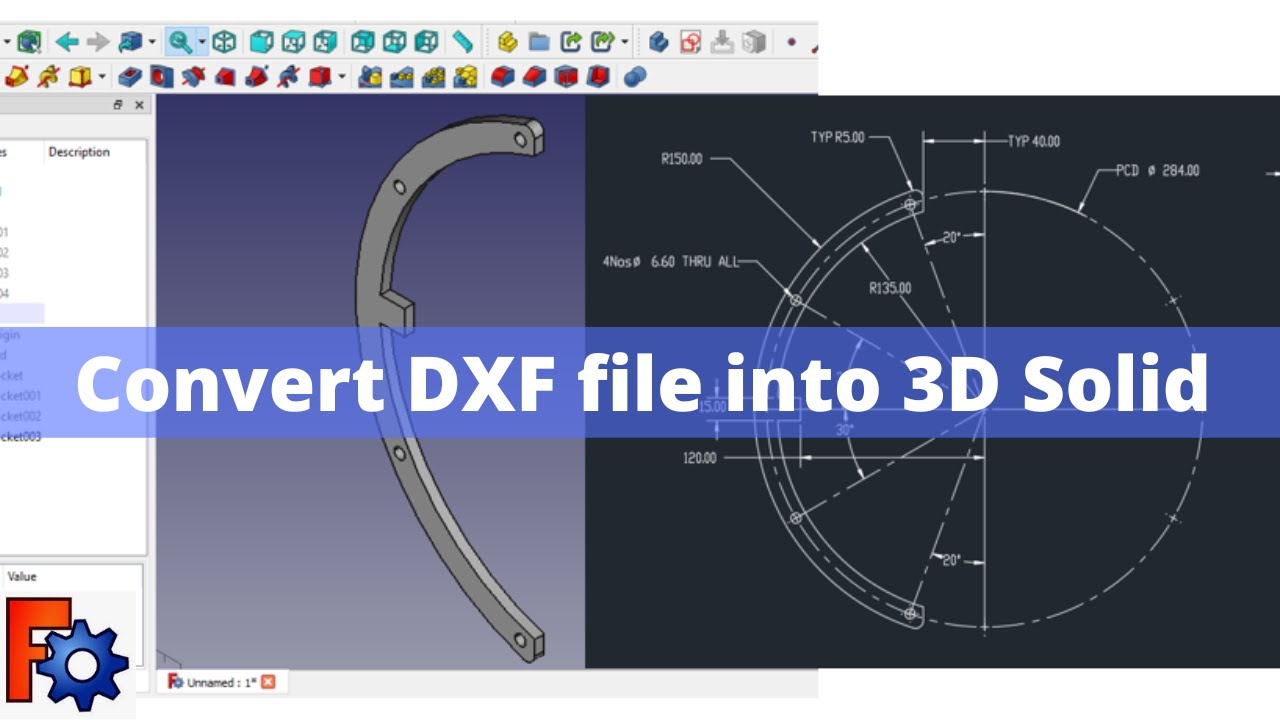
Task: Open the link actions dropdown arrow
Action: 625,42
